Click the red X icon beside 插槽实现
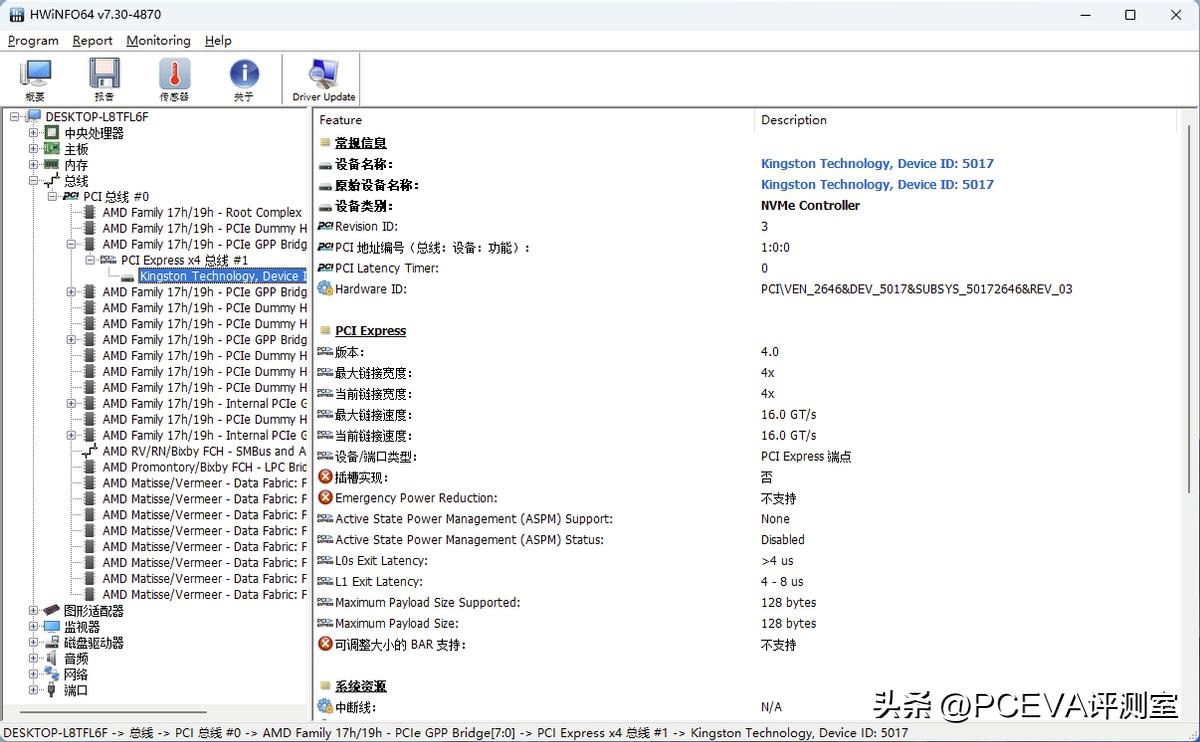 326,477
